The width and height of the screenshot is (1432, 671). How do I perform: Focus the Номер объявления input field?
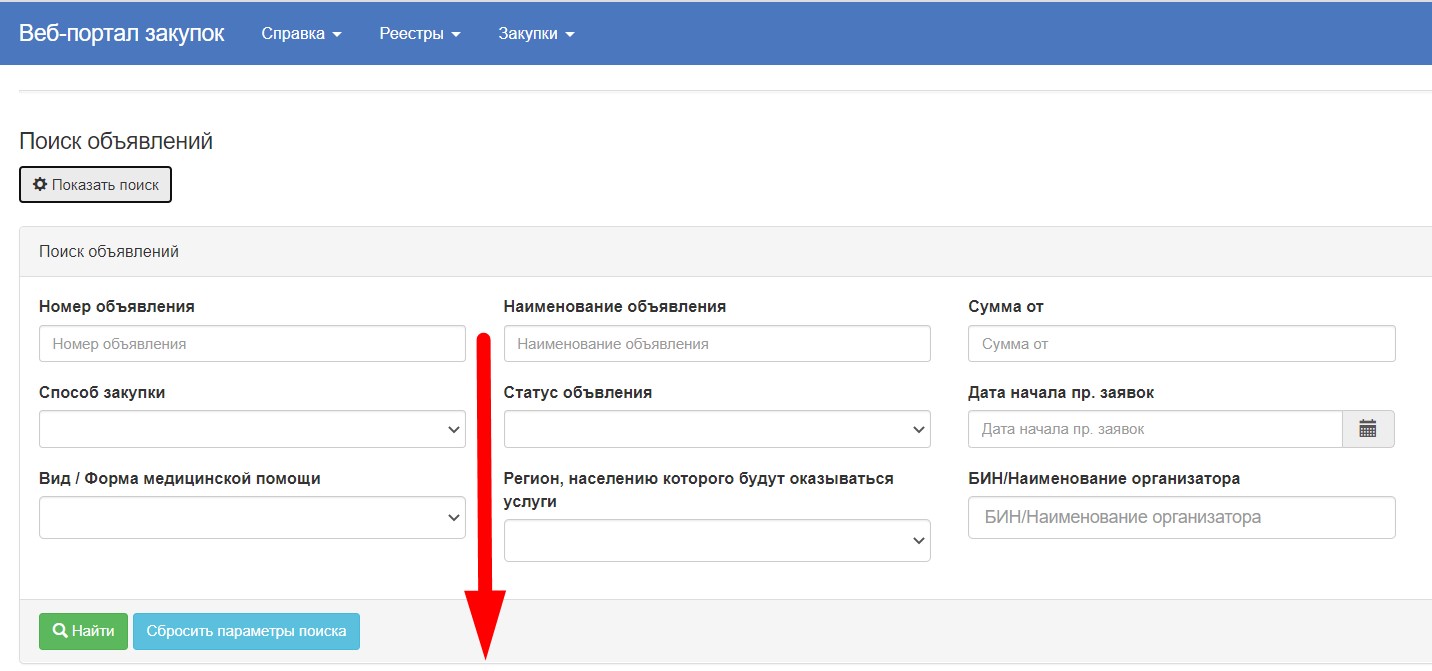tap(252, 343)
